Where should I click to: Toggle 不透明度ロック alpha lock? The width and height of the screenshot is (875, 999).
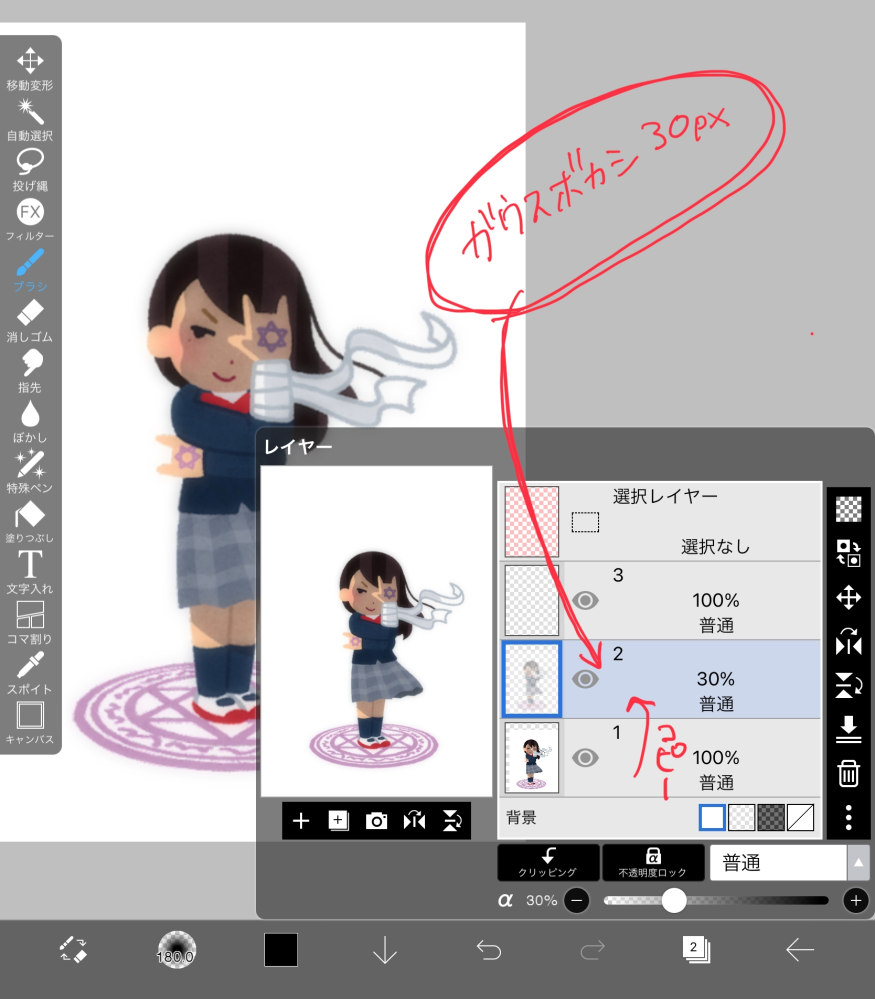point(653,863)
